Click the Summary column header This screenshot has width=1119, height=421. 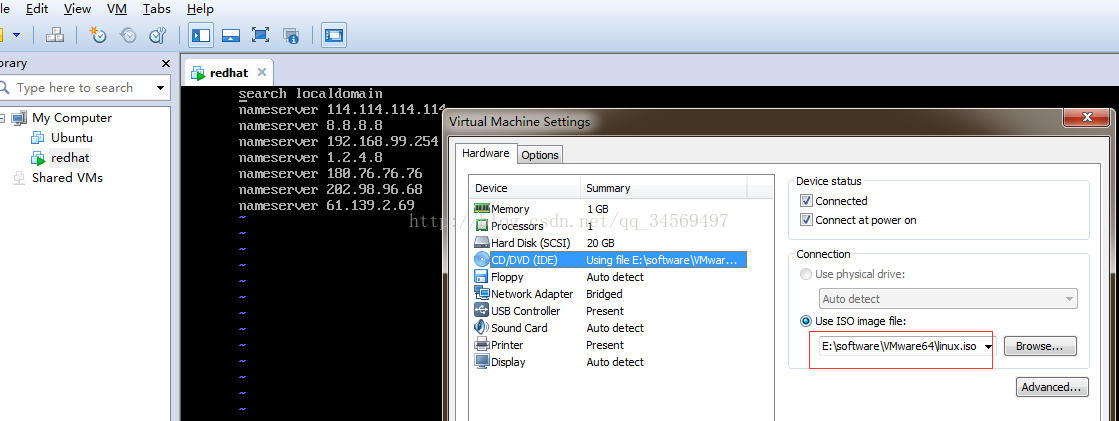coord(664,188)
